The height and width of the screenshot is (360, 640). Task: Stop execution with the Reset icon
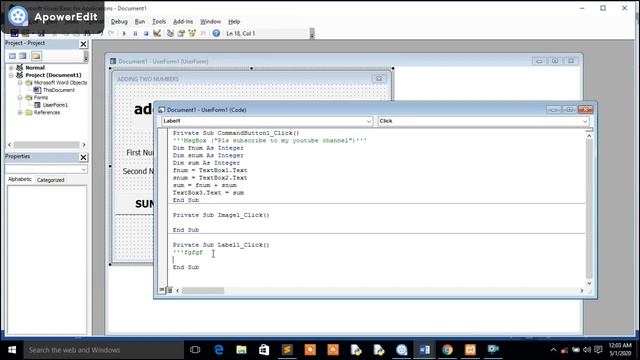[146, 33]
